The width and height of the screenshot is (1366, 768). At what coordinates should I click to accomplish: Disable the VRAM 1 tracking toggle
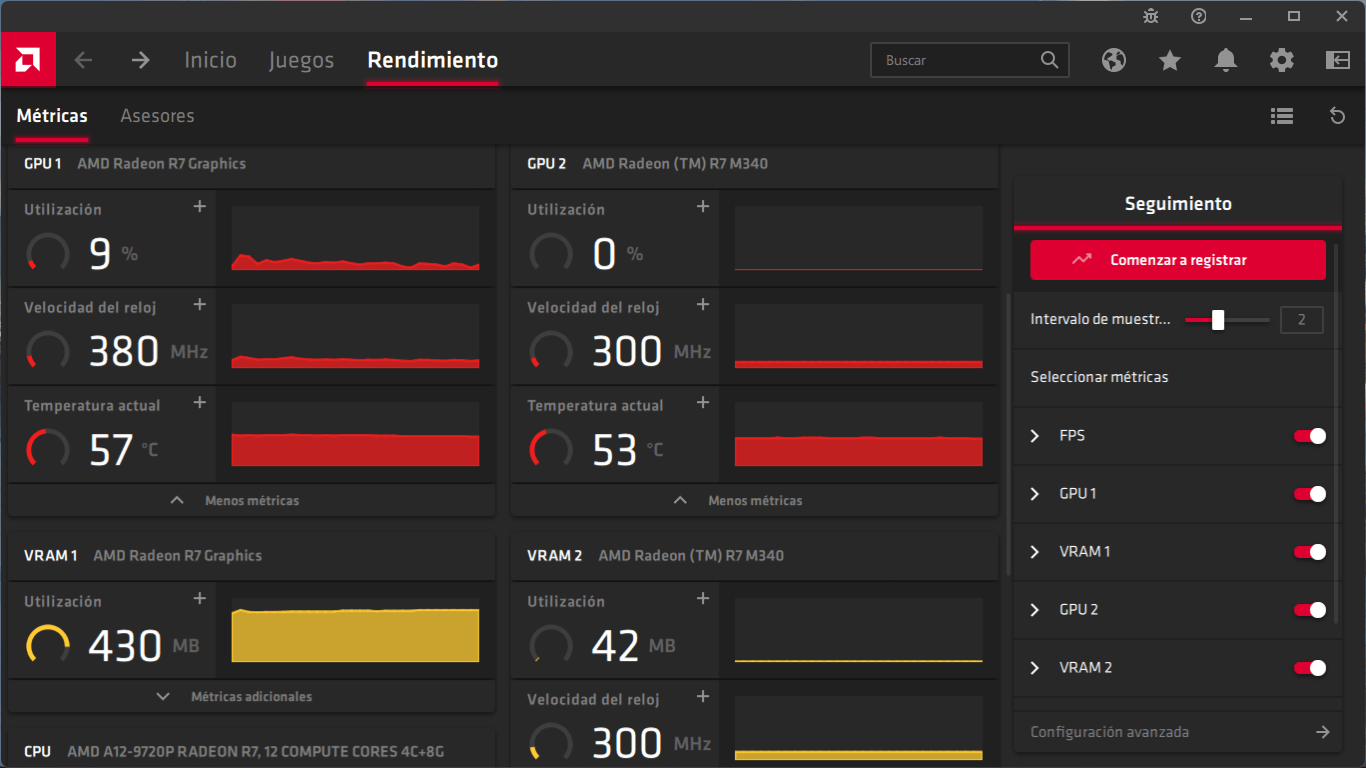click(x=1310, y=552)
